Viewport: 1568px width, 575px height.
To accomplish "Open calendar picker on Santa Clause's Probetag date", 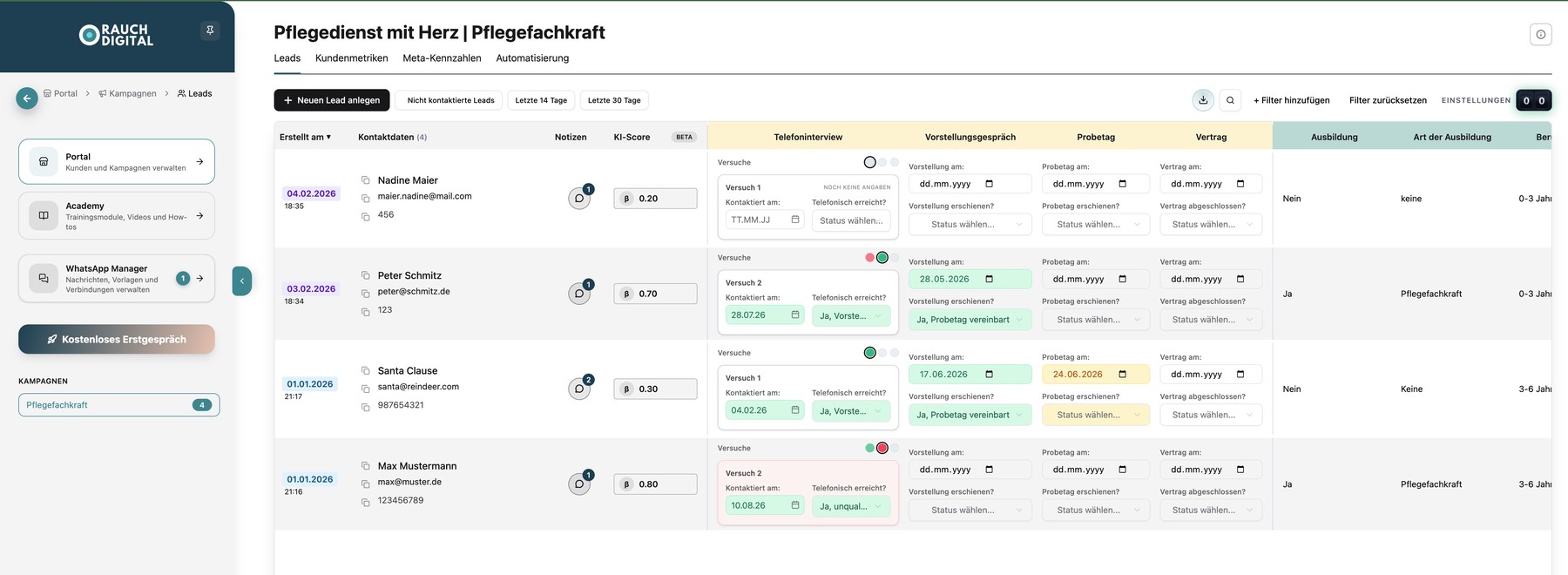I will coord(1123,375).
